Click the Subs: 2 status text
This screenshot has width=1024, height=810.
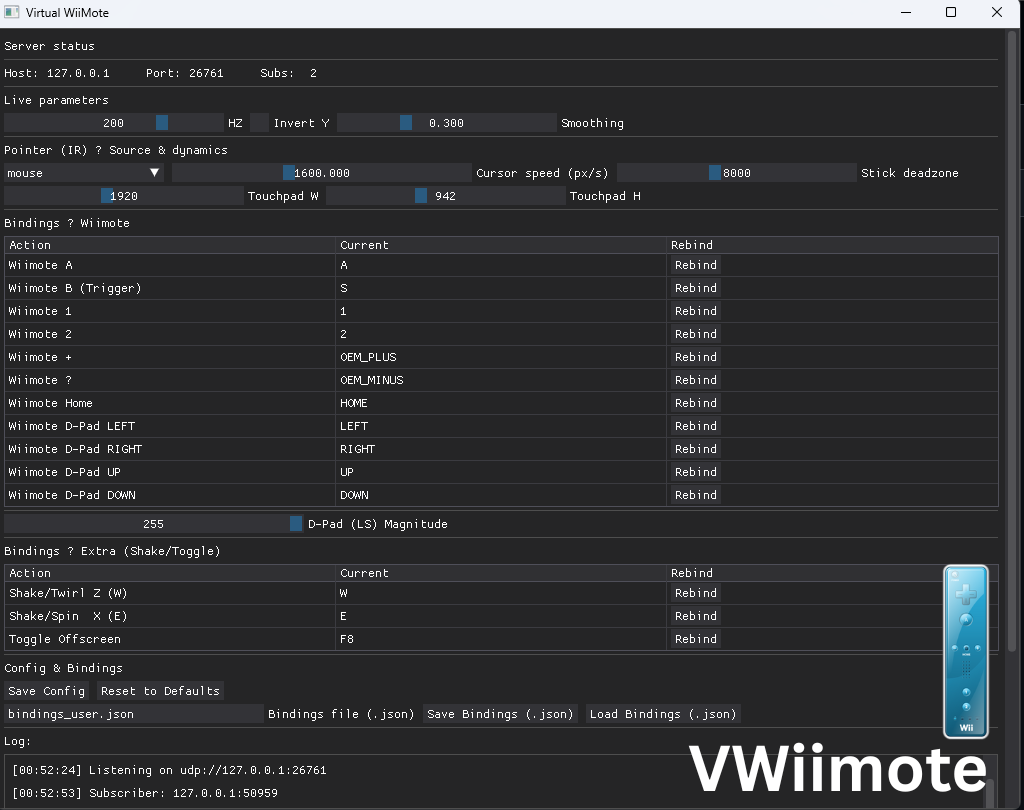pos(289,73)
